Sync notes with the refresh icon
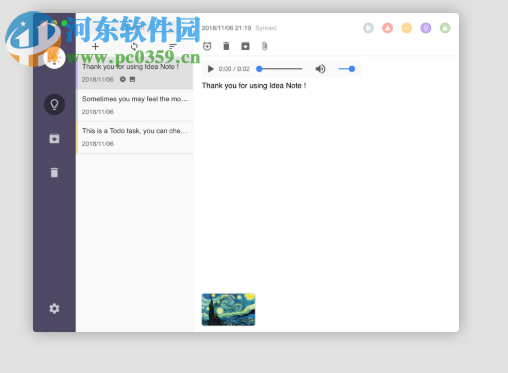This screenshot has width=508, height=373. [134, 46]
